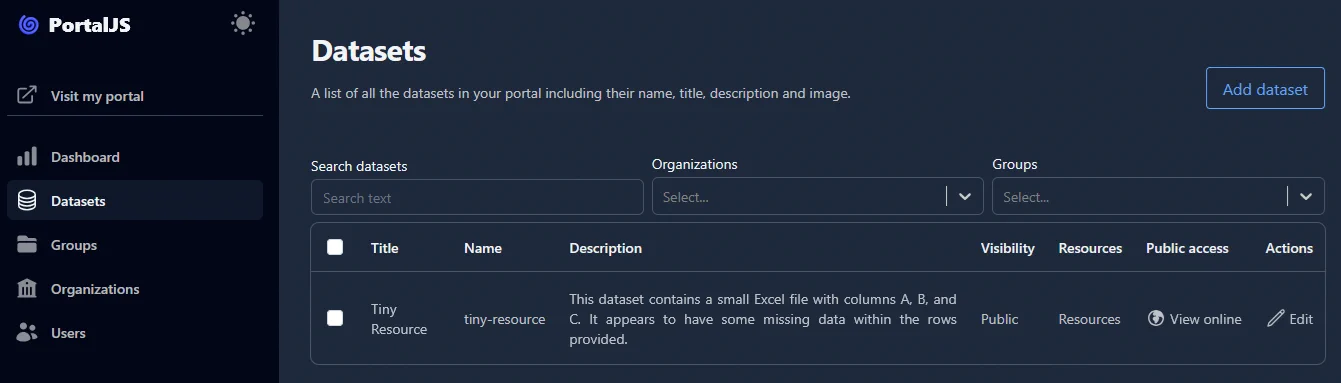Click the Users people icon
The width and height of the screenshot is (1341, 383).
[28, 333]
